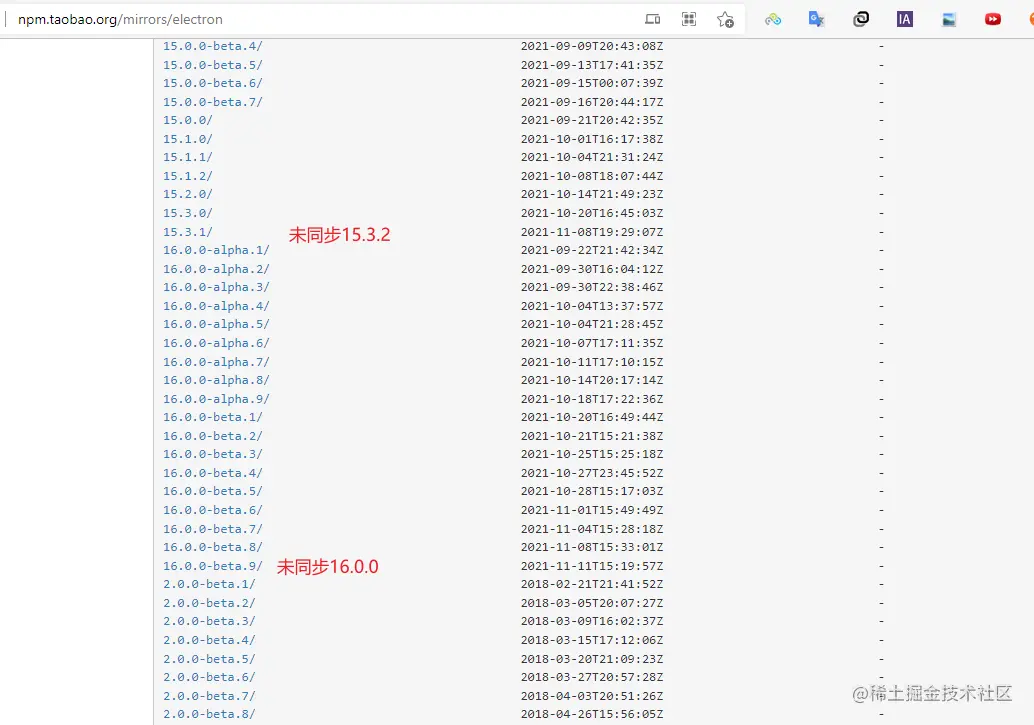Follow the 16.0.0-beta.9/ link
Screen dimensions: 1034x725
click(212, 566)
